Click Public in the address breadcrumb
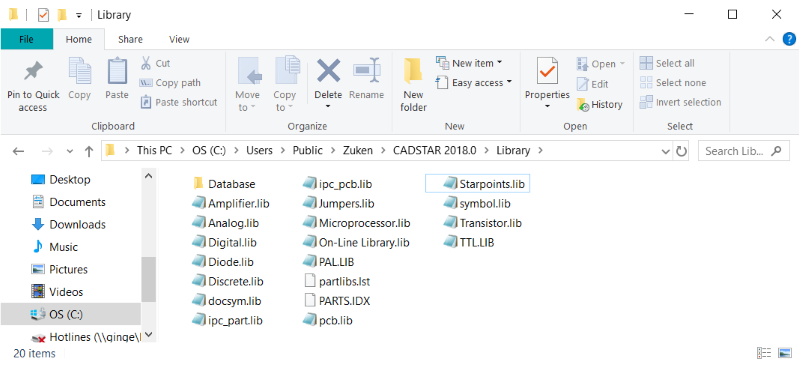Screen dimensions: 800x365 coord(308,151)
